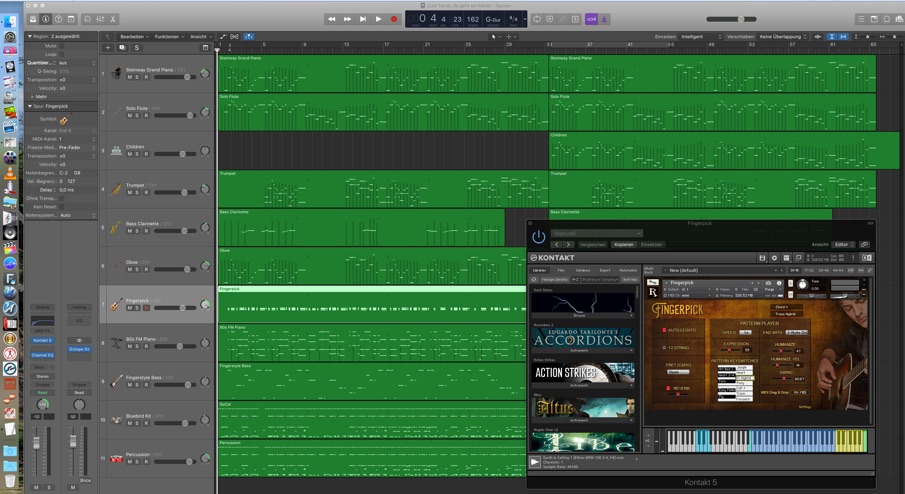This screenshot has height=494, width=905.
Task: Open Smart Controls button
Action: click(87, 19)
